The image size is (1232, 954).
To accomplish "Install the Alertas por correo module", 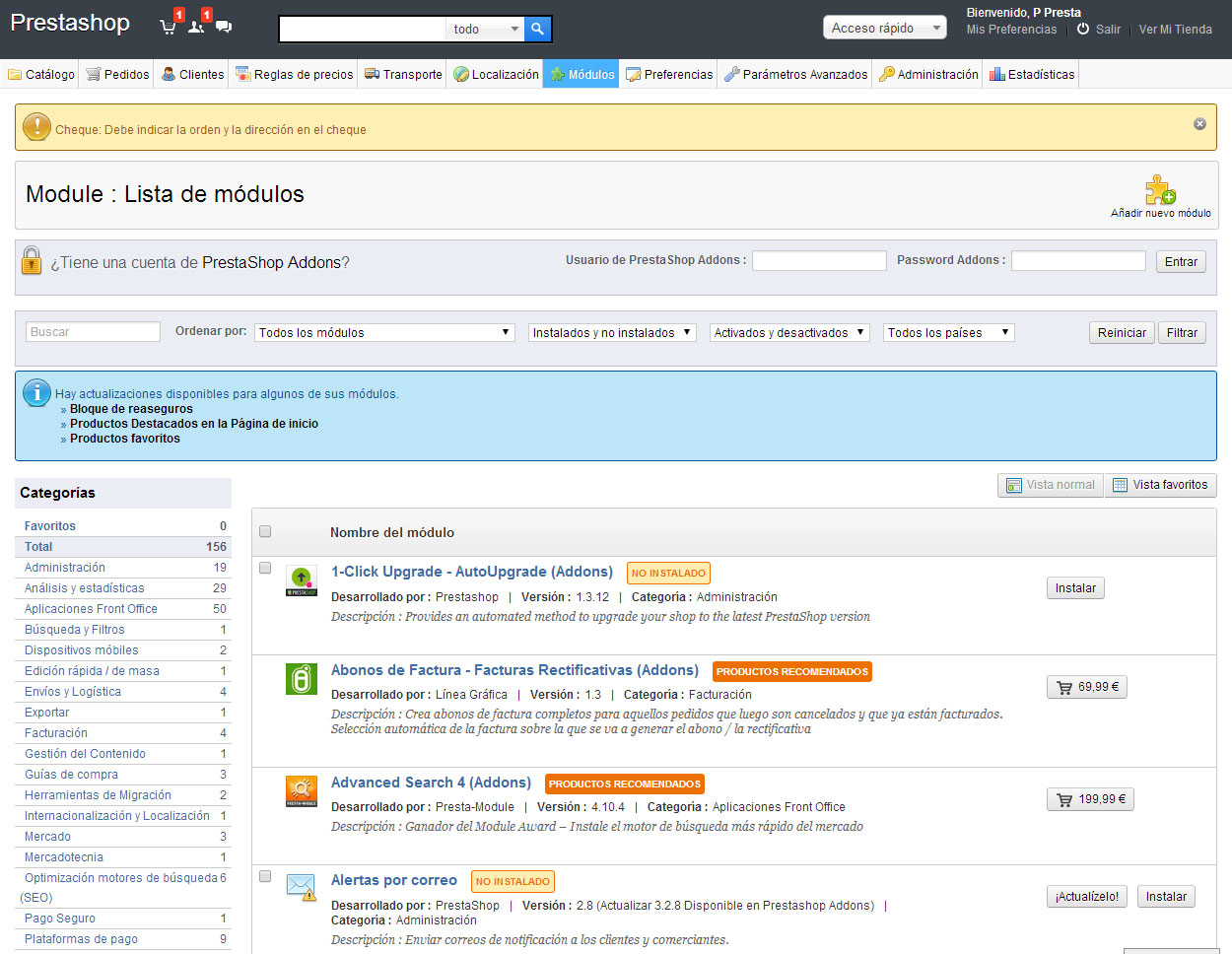I will click(x=1166, y=896).
